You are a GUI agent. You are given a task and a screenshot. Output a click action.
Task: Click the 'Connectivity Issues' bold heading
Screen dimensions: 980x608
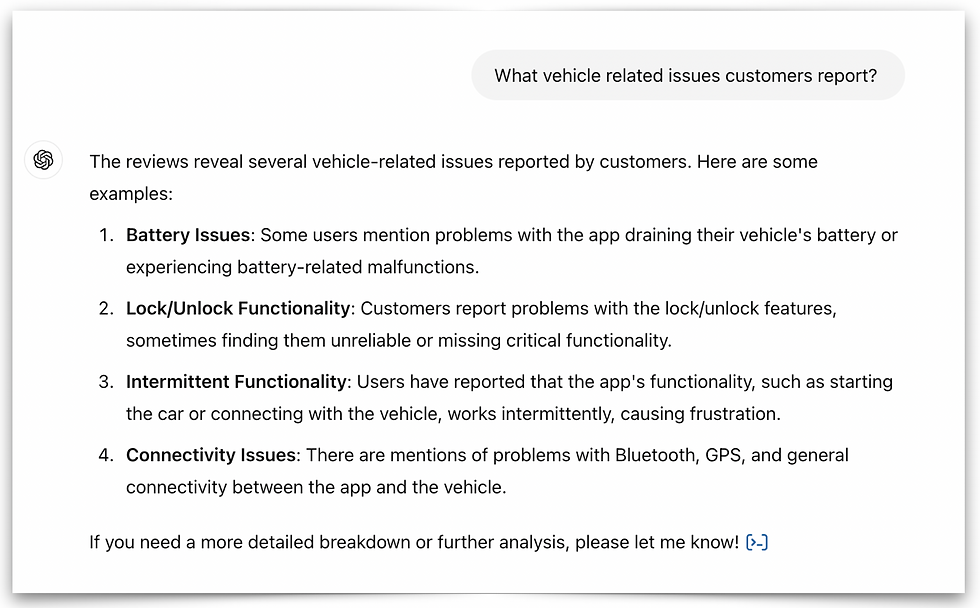[211, 455]
